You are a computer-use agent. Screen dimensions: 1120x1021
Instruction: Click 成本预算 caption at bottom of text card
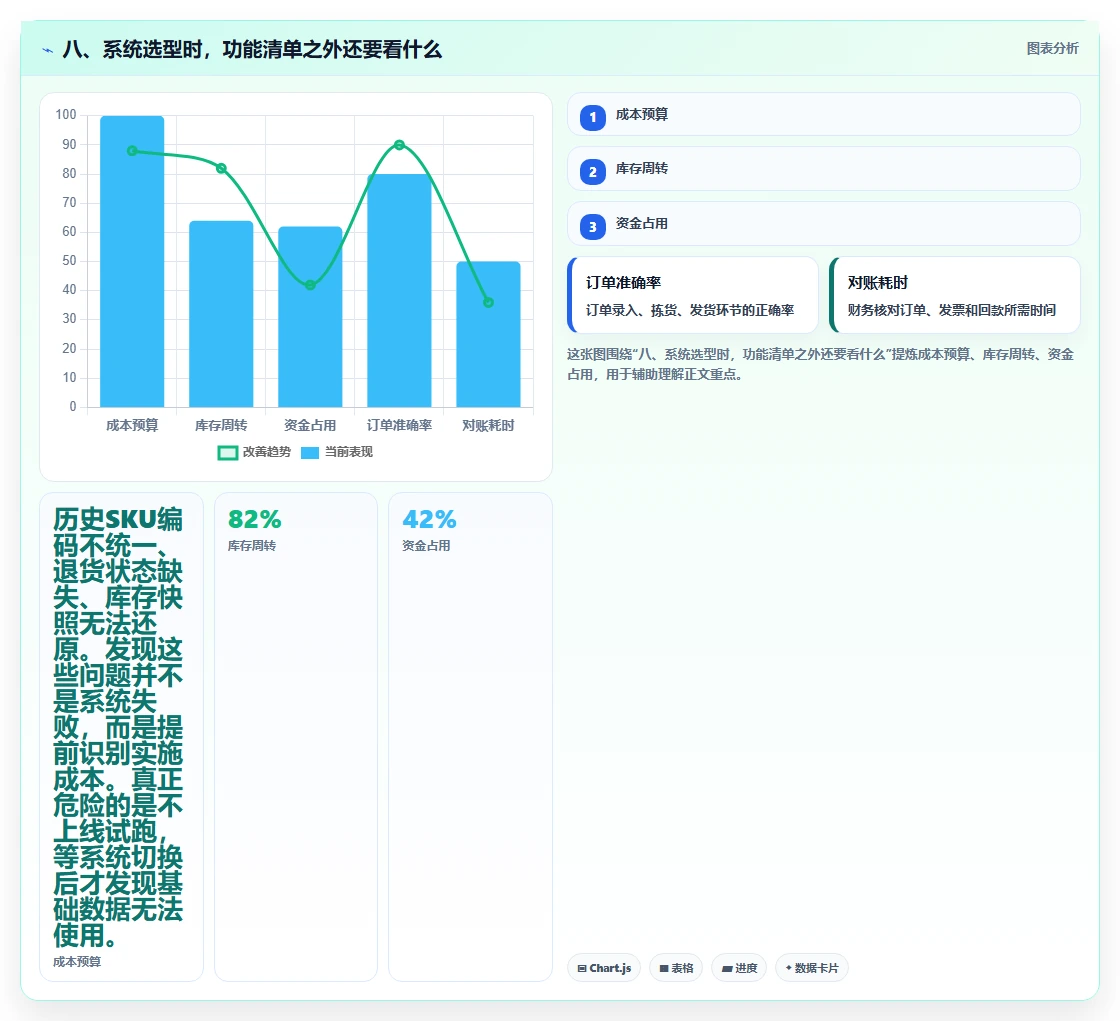click(x=77, y=962)
